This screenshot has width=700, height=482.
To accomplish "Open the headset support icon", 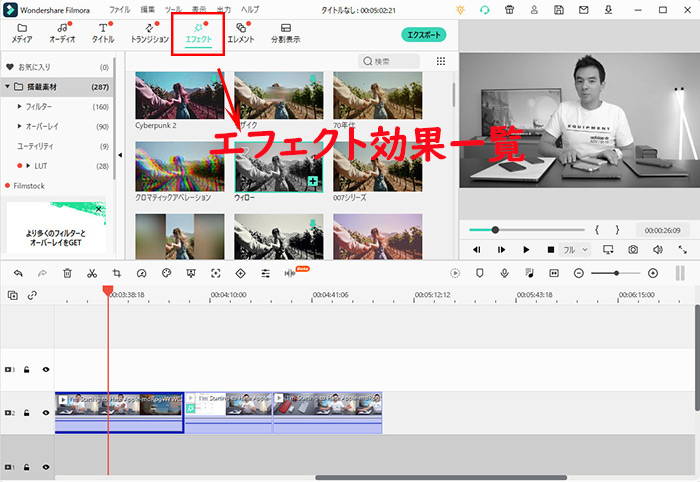I will coord(485,10).
